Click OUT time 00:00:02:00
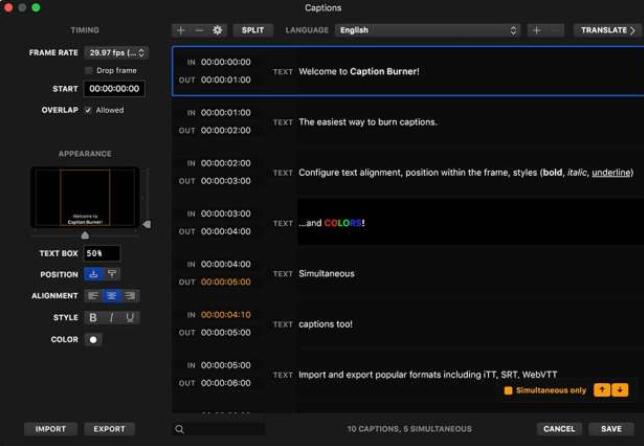 click(x=226, y=130)
